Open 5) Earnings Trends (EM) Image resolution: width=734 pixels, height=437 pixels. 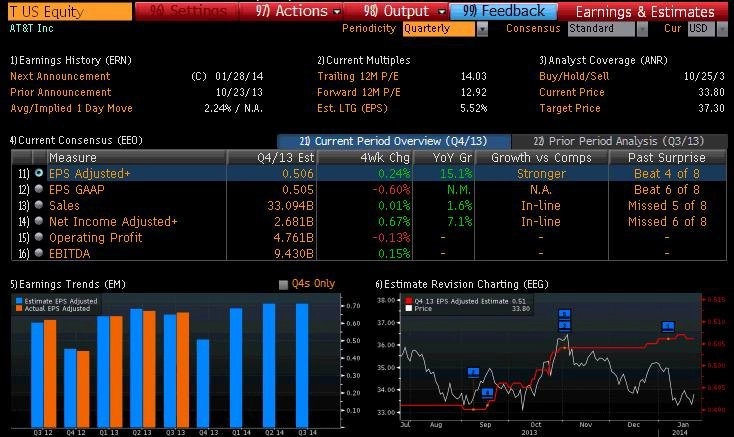(x=68, y=284)
